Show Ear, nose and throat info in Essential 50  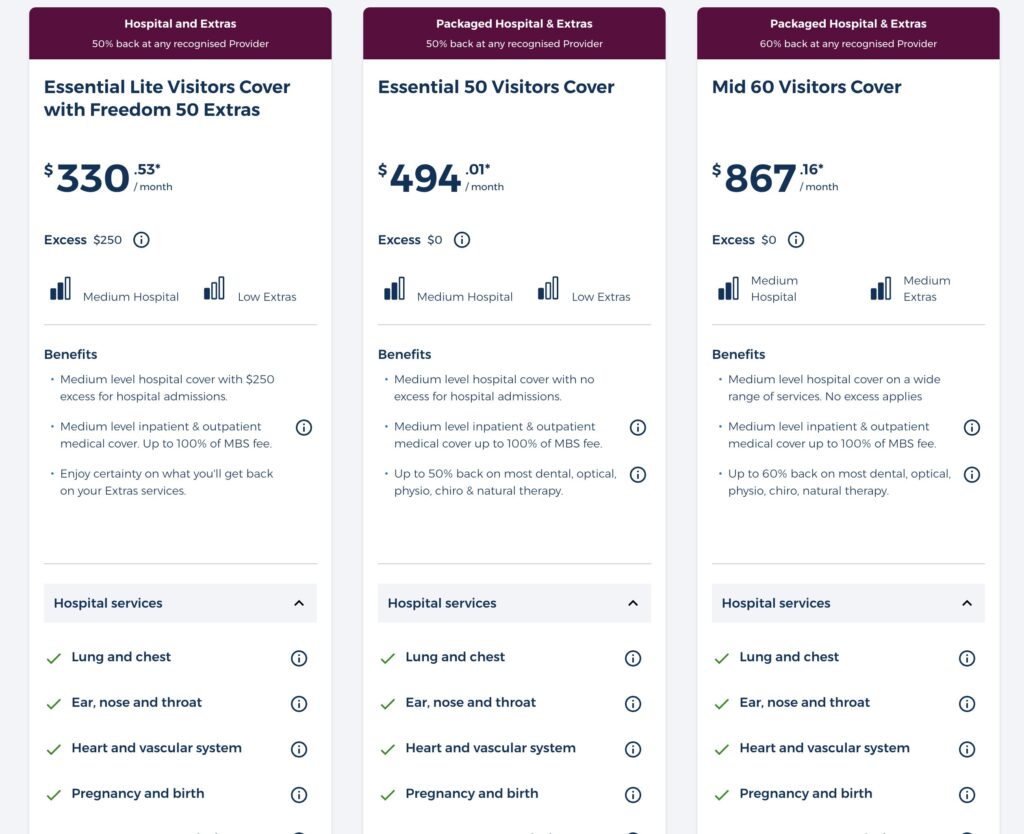point(632,703)
